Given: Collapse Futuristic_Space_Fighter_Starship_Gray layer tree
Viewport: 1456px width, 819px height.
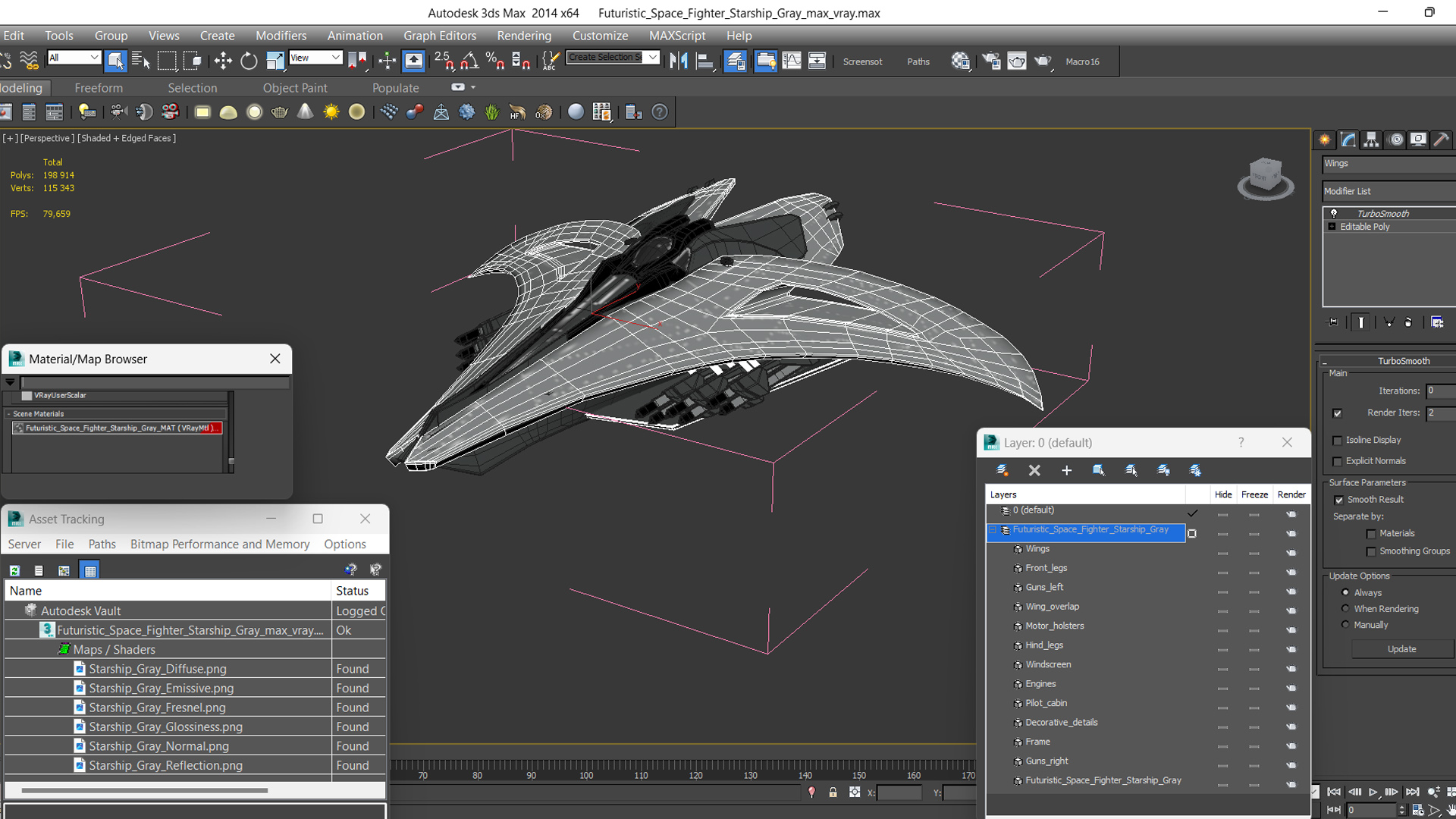Looking at the screenshot, I should pyautogui.click(x=993, y=530).
